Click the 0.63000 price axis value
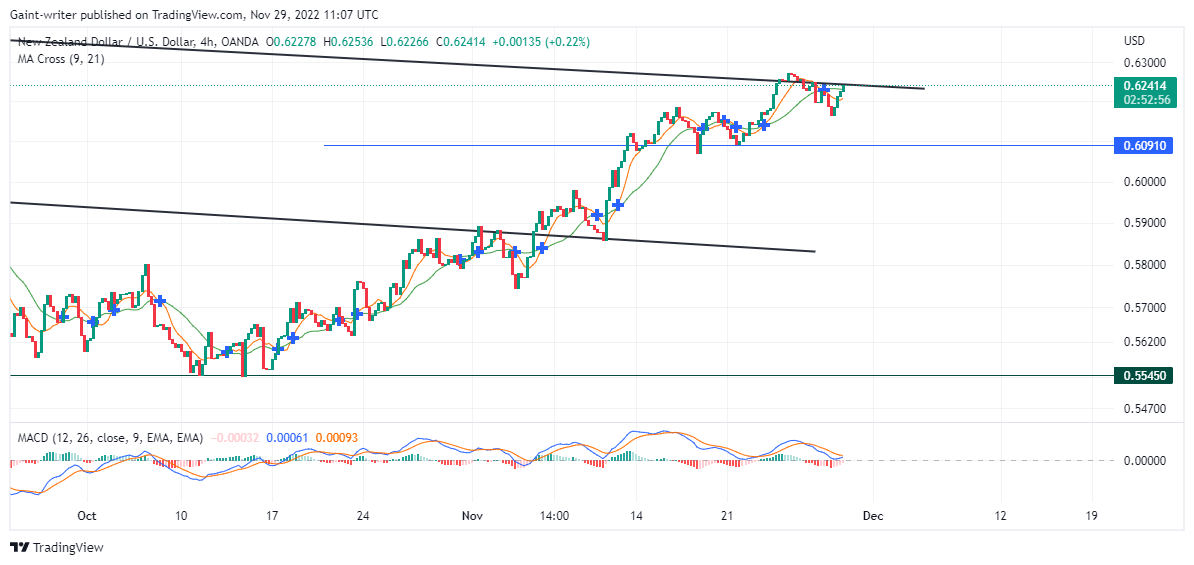The height and width of the screenshot is (565, 1194). (x=1147, y=62)
